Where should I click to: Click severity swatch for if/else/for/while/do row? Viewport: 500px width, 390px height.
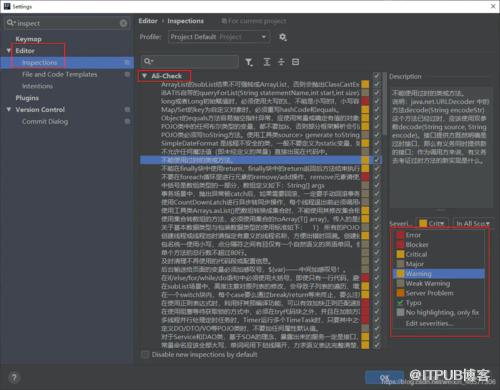[x=365, y=278]
